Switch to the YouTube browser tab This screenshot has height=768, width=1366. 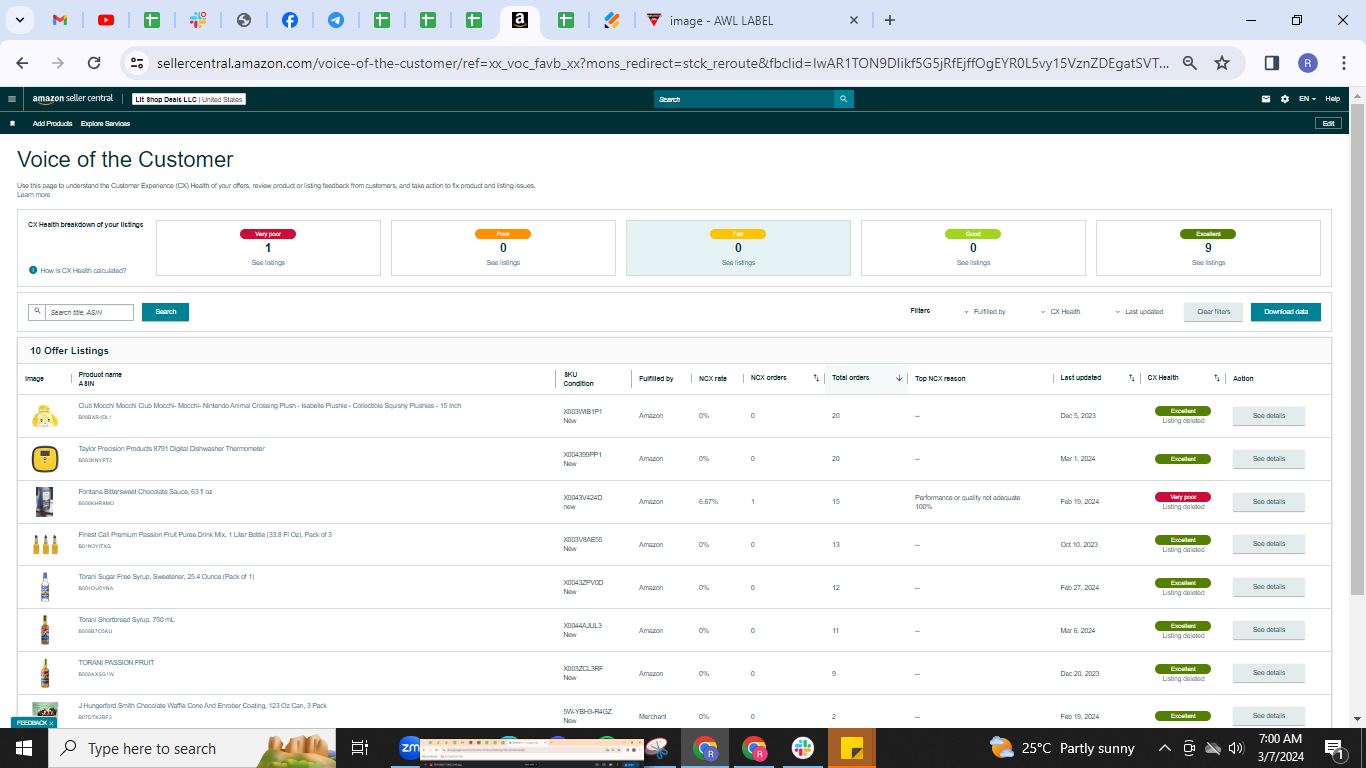106,20
